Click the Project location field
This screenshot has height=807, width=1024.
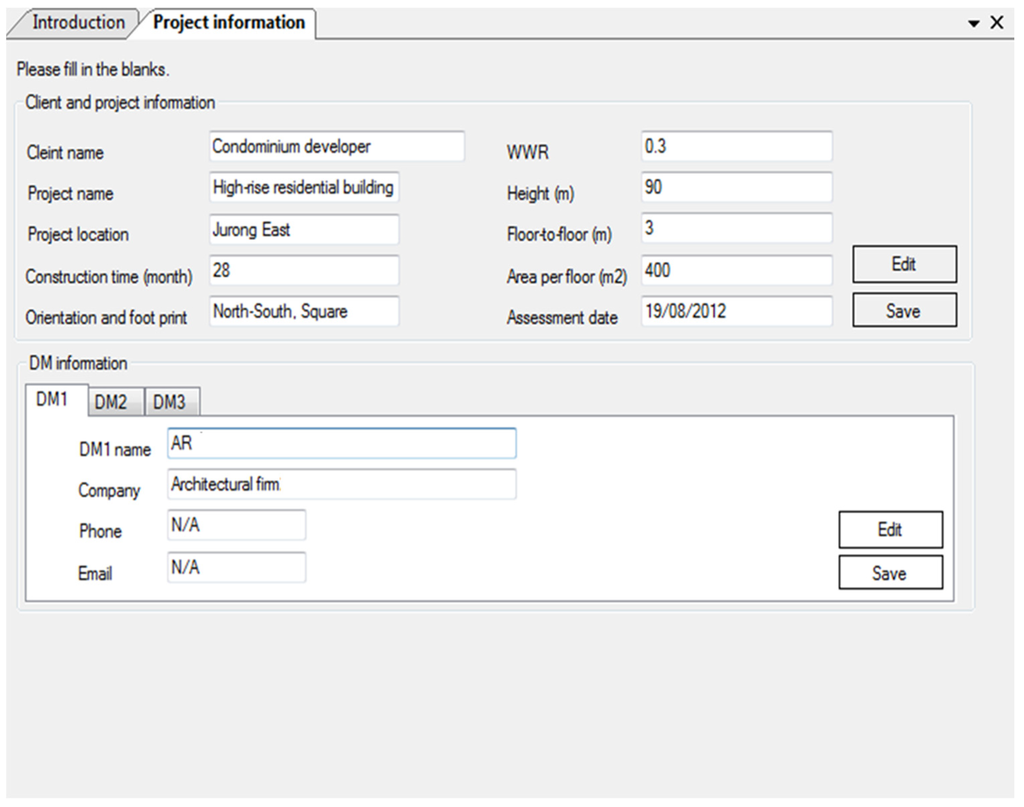click(304, 229)
